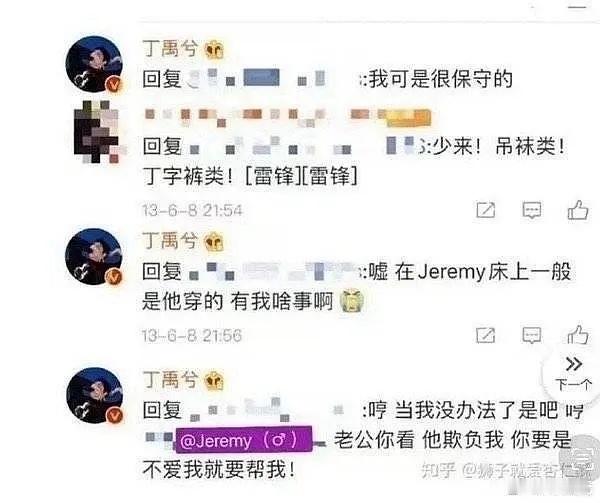Open 丁禹兮 avatar beside the Jeremy床上 comment
Image resolution: width=600 pixels, height=503 pixels.
click(x=95, y=256)
